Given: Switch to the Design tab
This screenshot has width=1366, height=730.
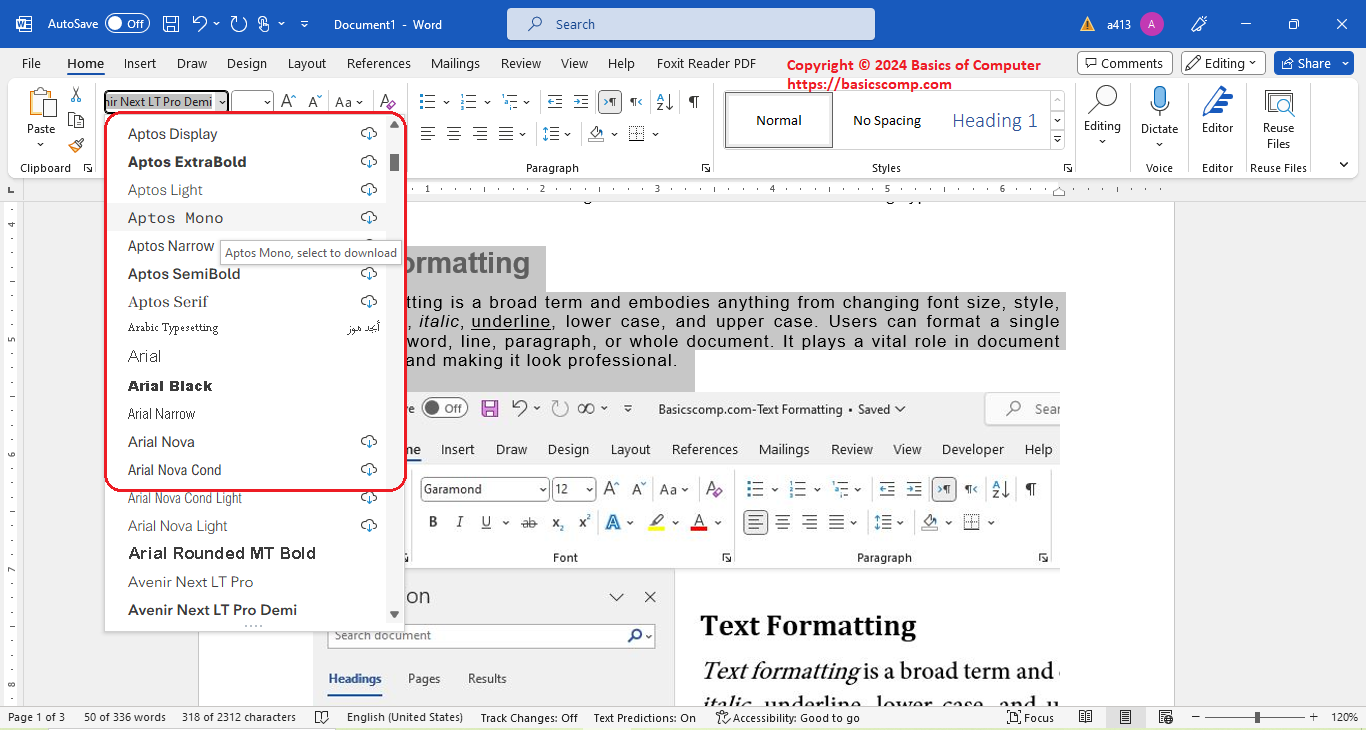Looking at the screenshot, I should [x=247, y=63].
